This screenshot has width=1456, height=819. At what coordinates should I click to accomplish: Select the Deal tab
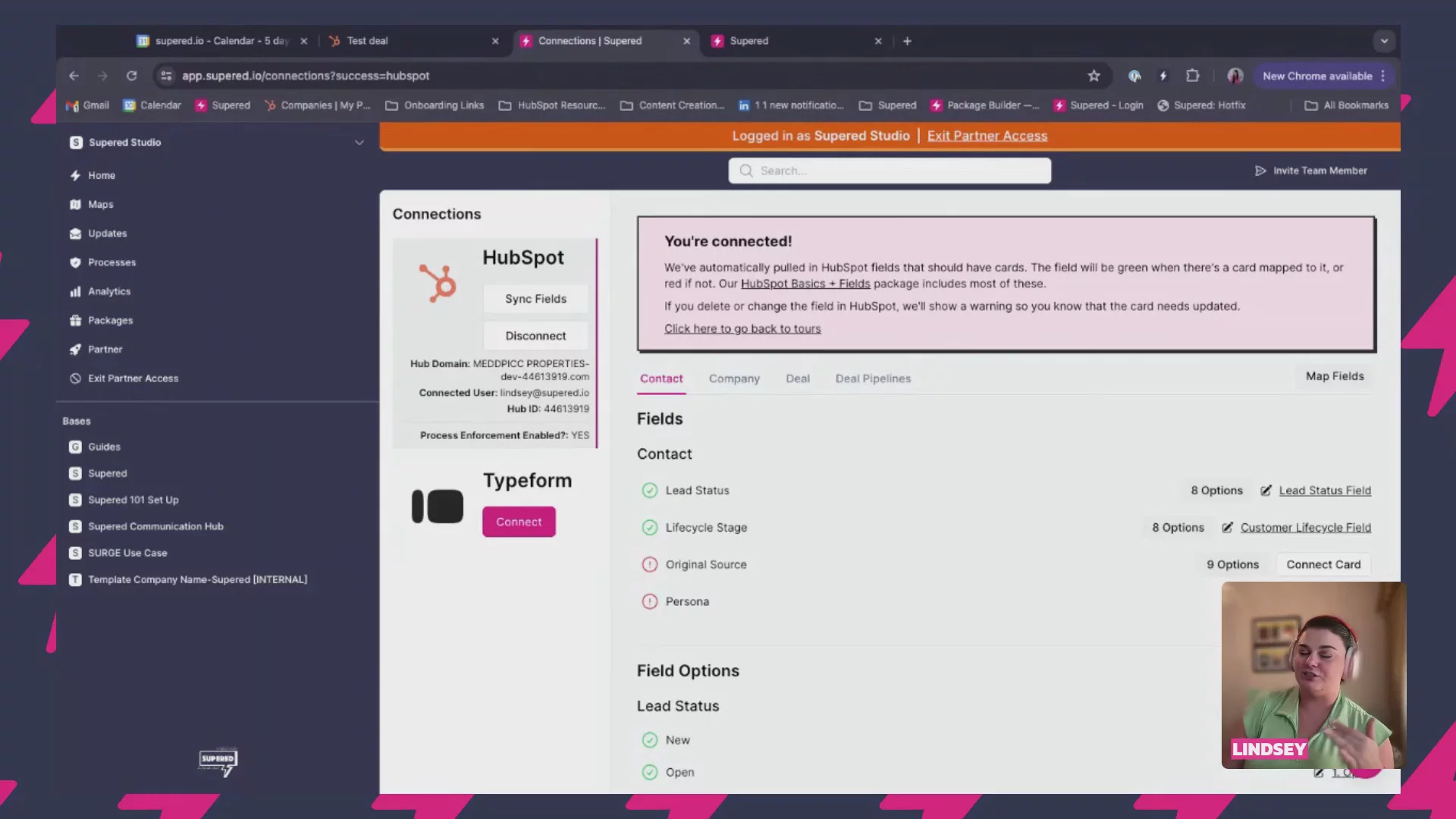pos(798,378)
